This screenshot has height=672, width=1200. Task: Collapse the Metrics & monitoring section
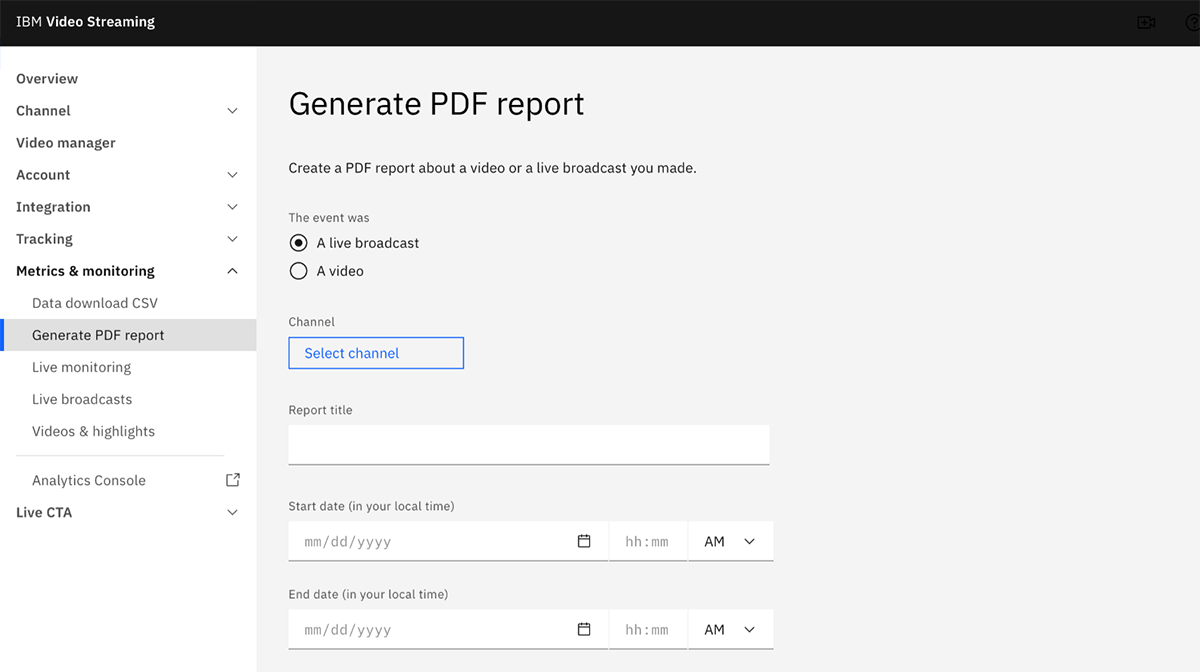point(233,271)
